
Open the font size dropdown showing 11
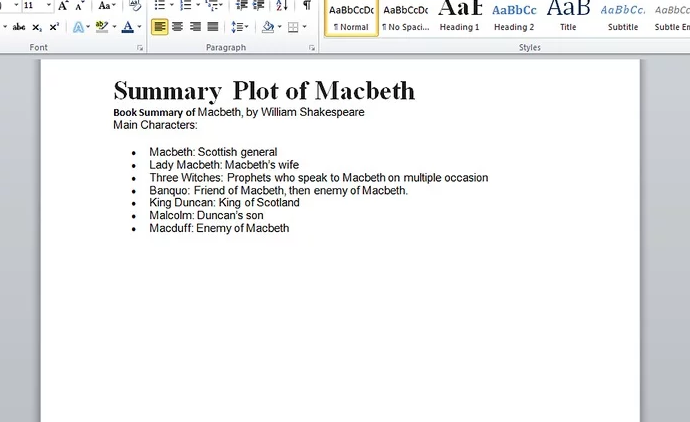click(x=48, y=5)
